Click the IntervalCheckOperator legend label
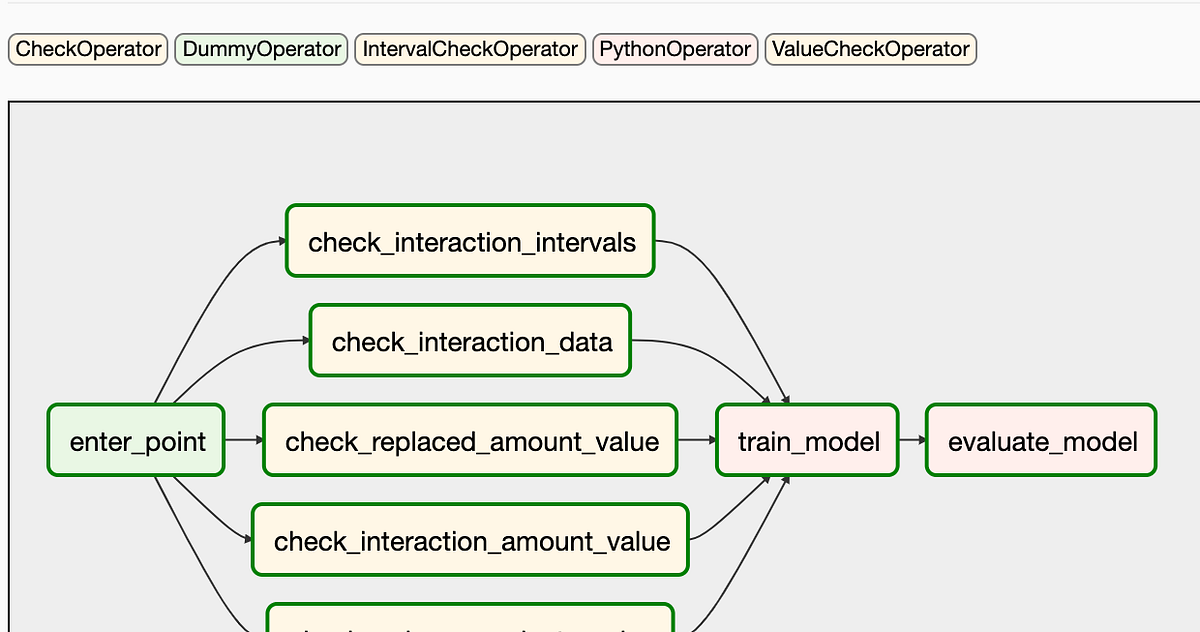 [x=469, y=48]
